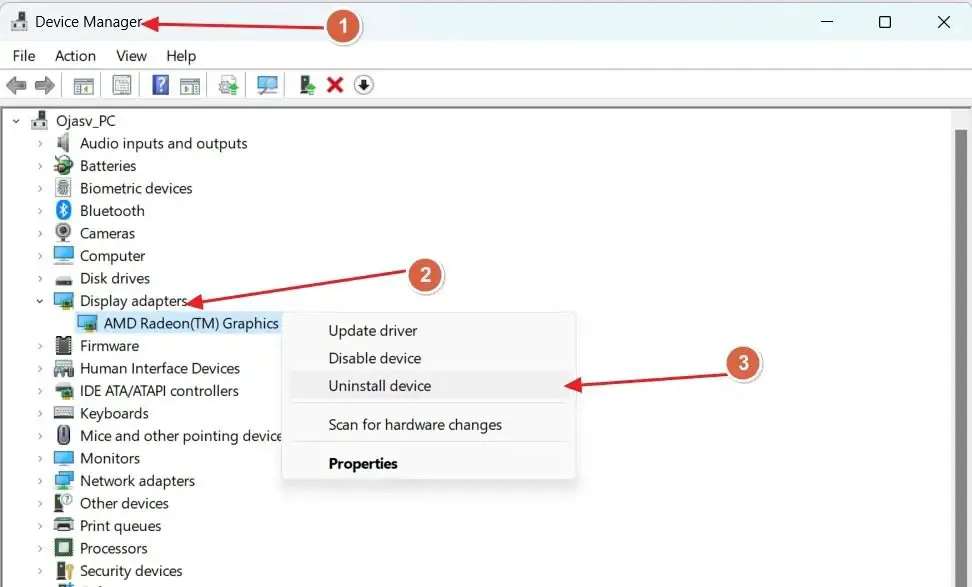The height and width of the screenshot is (587, 972).
Task: Click the Firmware chip icon
Action: [63, 345]
